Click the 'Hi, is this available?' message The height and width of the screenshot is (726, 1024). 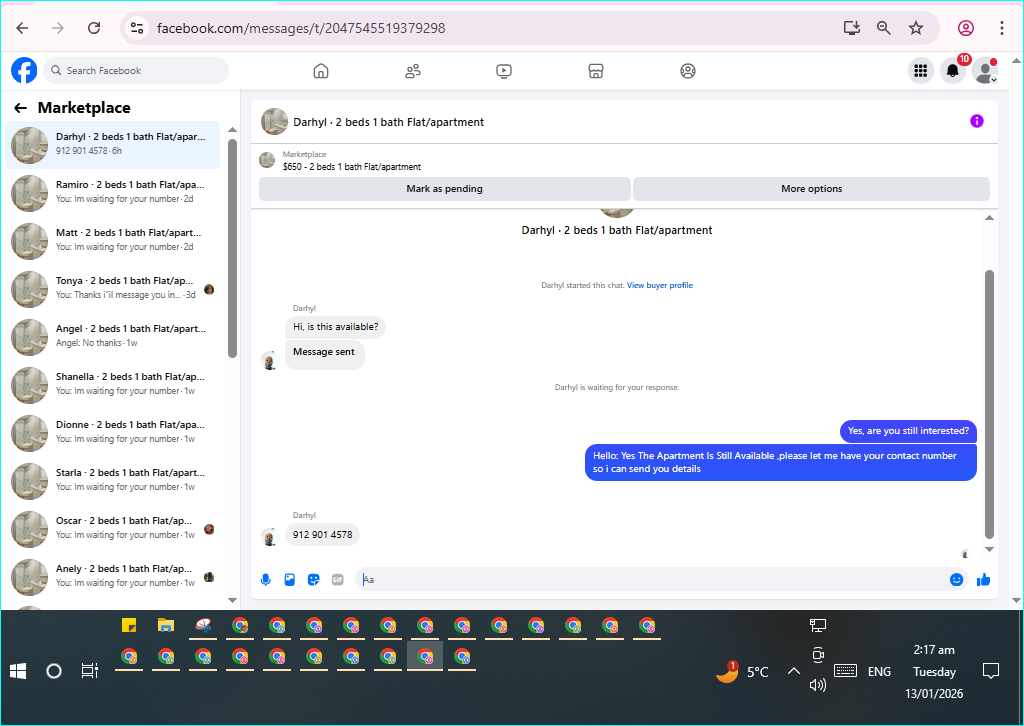pyautogui.click(x=335, y=327)
